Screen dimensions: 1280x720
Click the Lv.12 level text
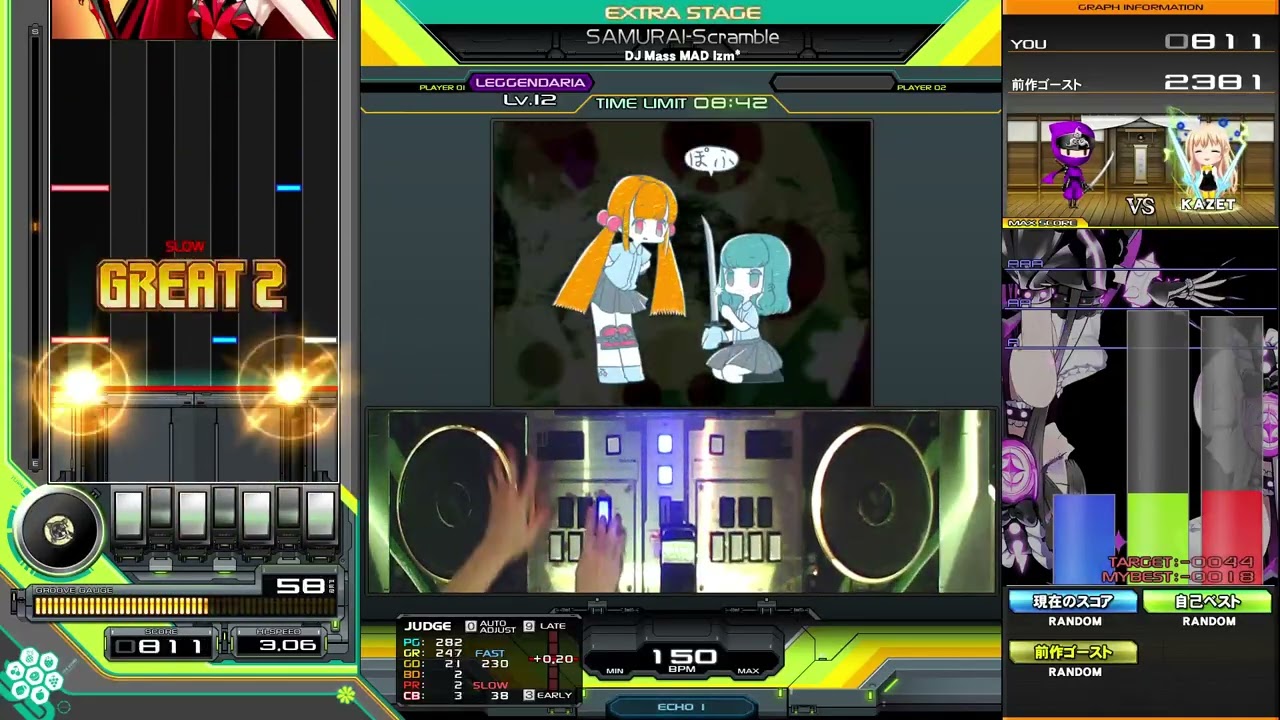click(529, 100)
